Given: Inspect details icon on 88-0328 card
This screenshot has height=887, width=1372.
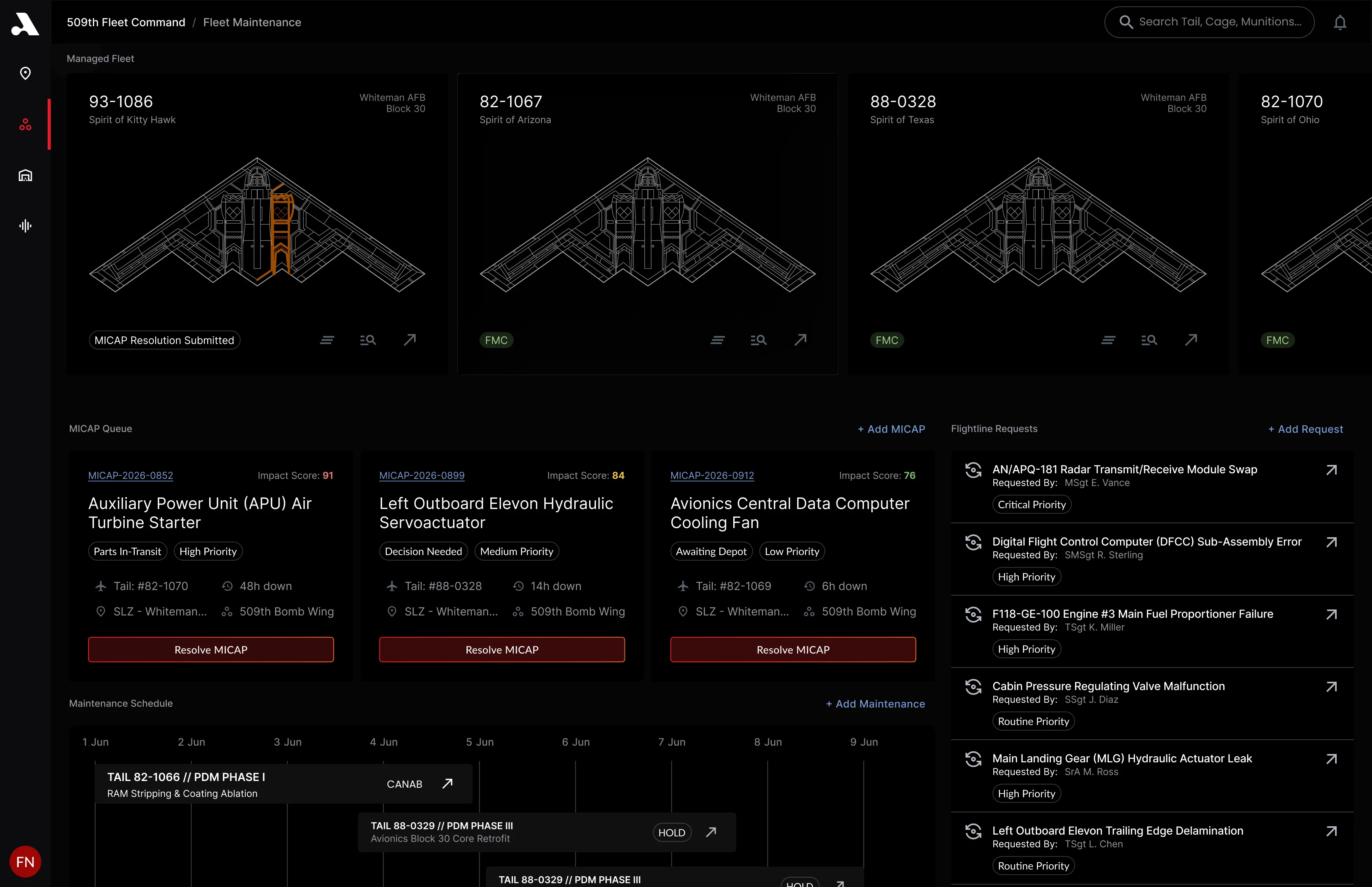Looking at the screenshot, I should (1149, 340).
